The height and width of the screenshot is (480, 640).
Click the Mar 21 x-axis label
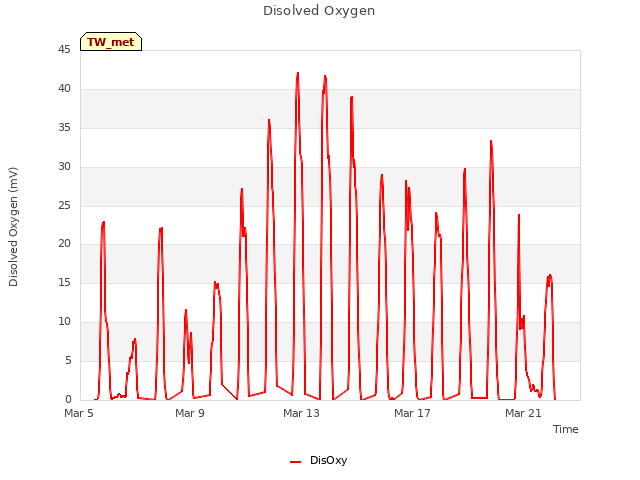coord(523,413)
